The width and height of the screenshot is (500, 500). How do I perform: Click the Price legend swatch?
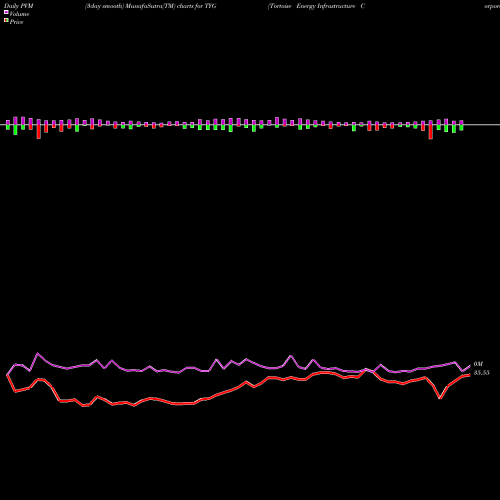tap(6, 21)
